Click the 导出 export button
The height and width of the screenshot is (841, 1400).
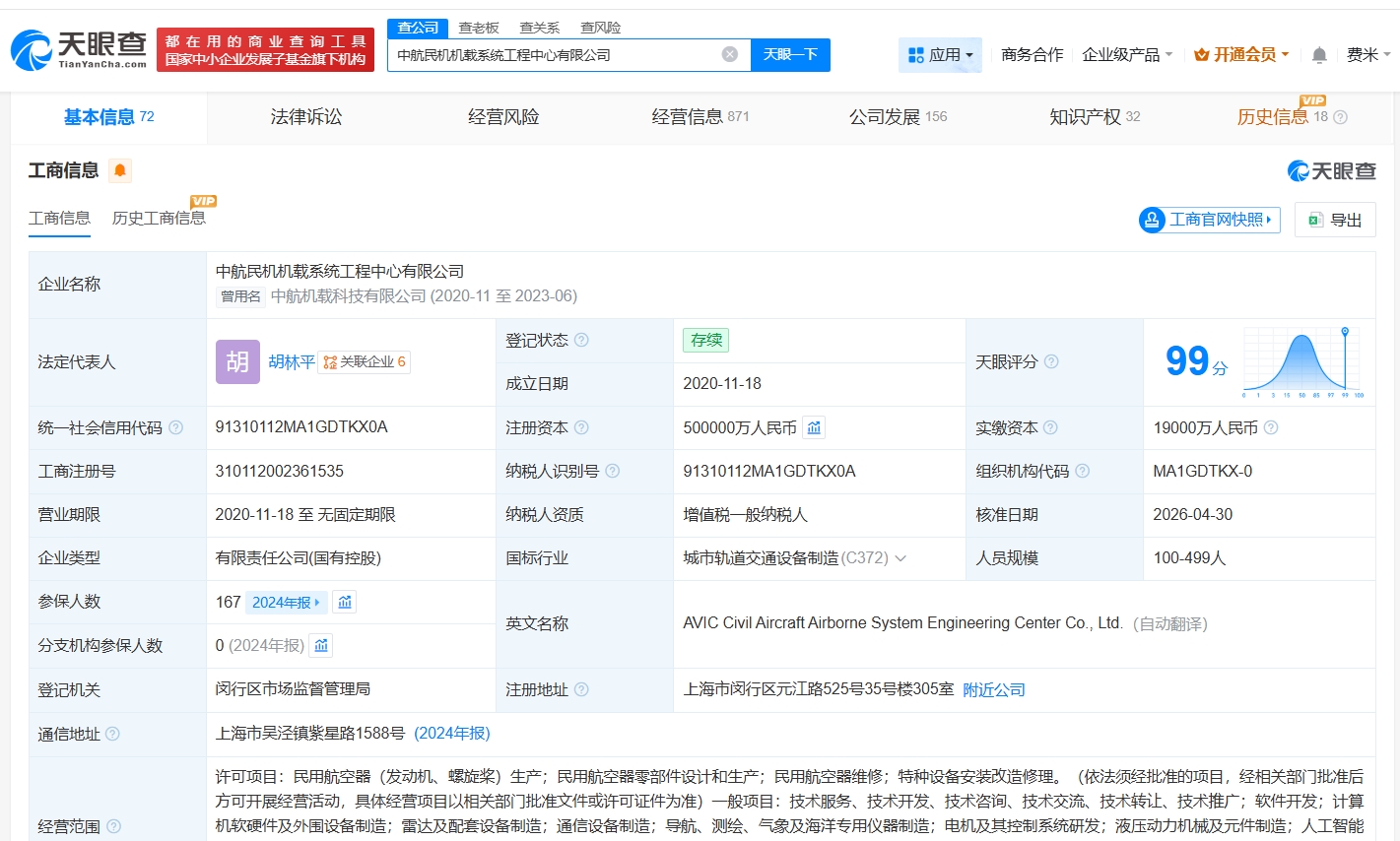(x=1335, y=220)
